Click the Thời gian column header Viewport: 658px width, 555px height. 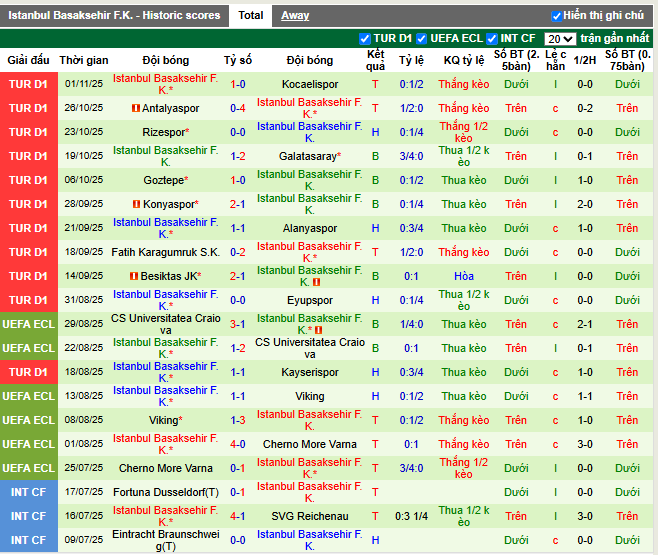(84, 60)
